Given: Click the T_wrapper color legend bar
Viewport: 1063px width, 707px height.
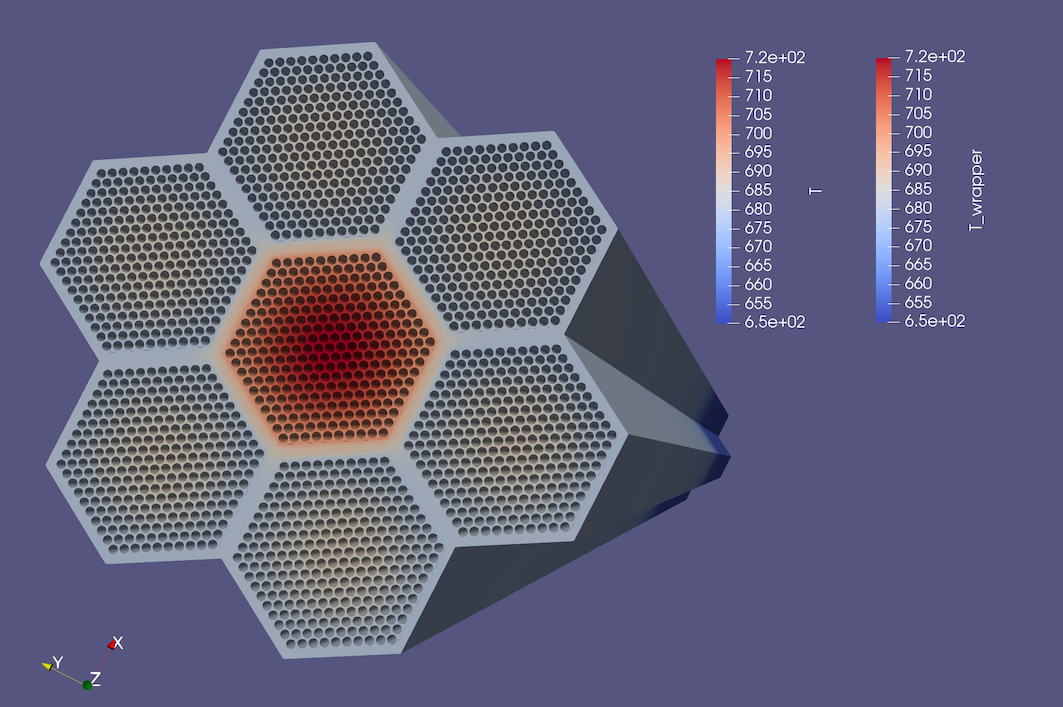Looking at the screenshot, I should click(x=884, y=190).
